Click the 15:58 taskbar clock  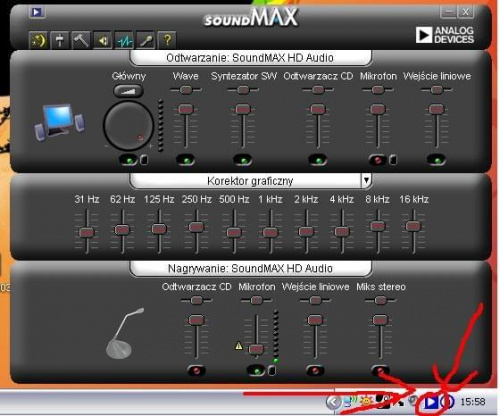(473, 402)
